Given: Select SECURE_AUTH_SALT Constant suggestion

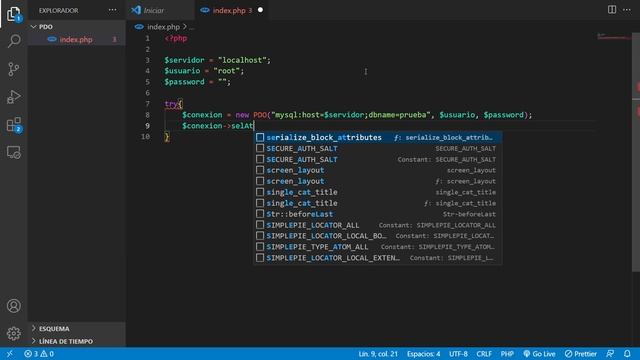Looking at the screenshot, I should tap(378, 160).
